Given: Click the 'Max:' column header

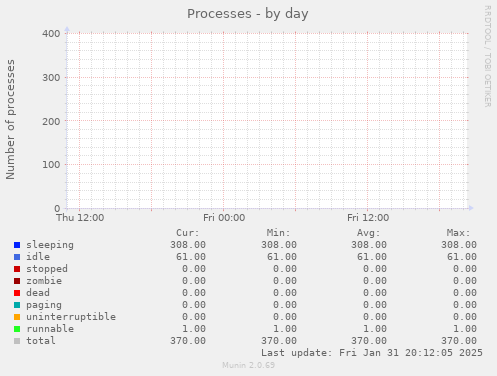Looking at the screenshot, I should click(458, 233).
